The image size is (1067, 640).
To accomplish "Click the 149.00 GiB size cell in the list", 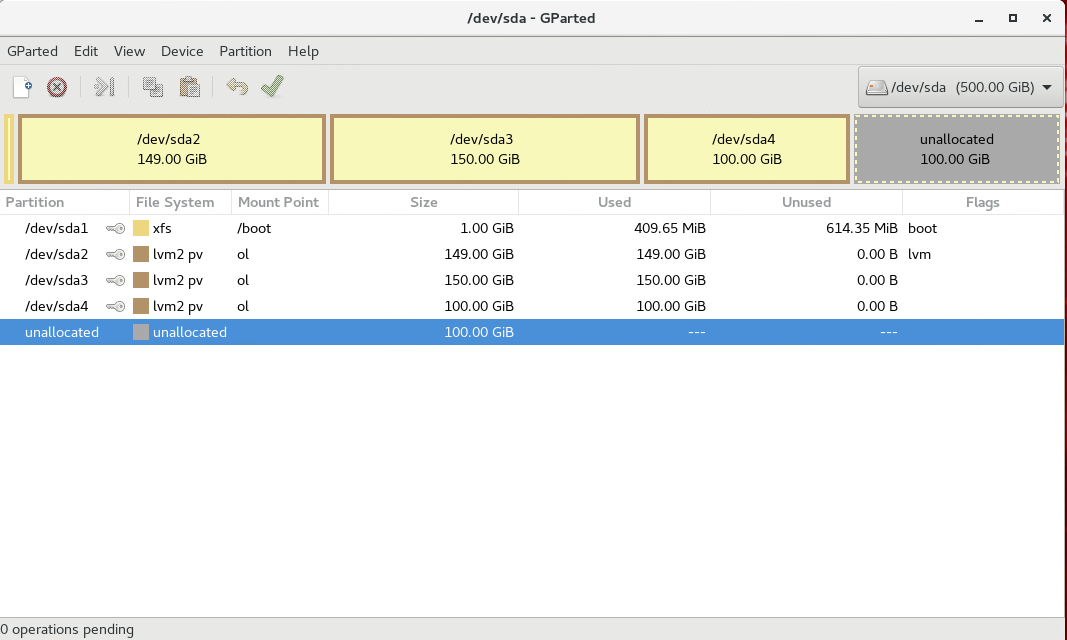I will 479,254.
